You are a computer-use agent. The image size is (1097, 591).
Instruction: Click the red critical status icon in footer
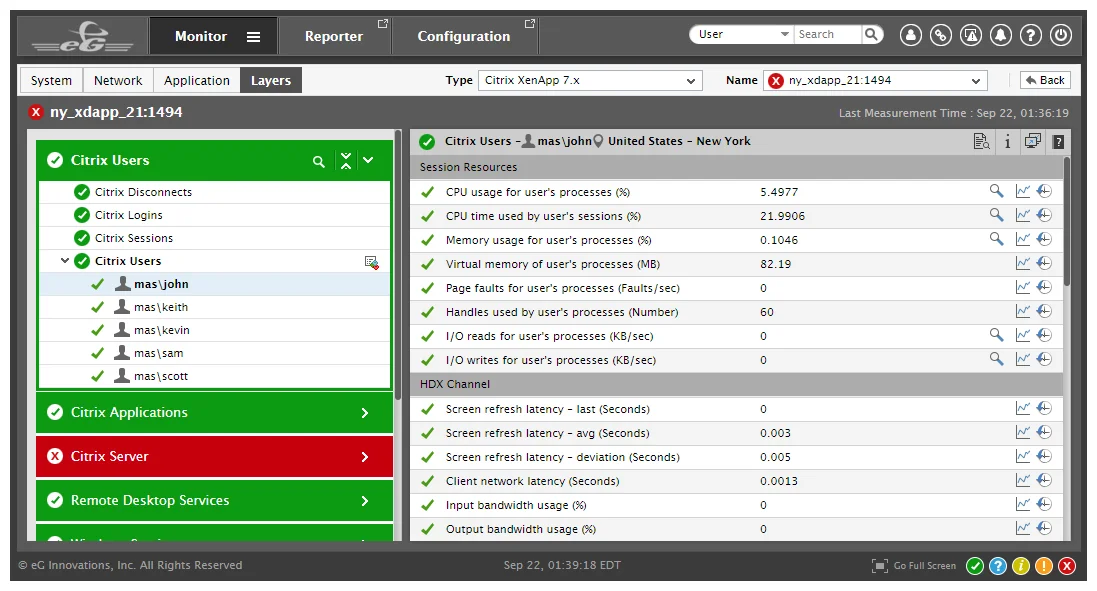click(x=1067, y=566)
